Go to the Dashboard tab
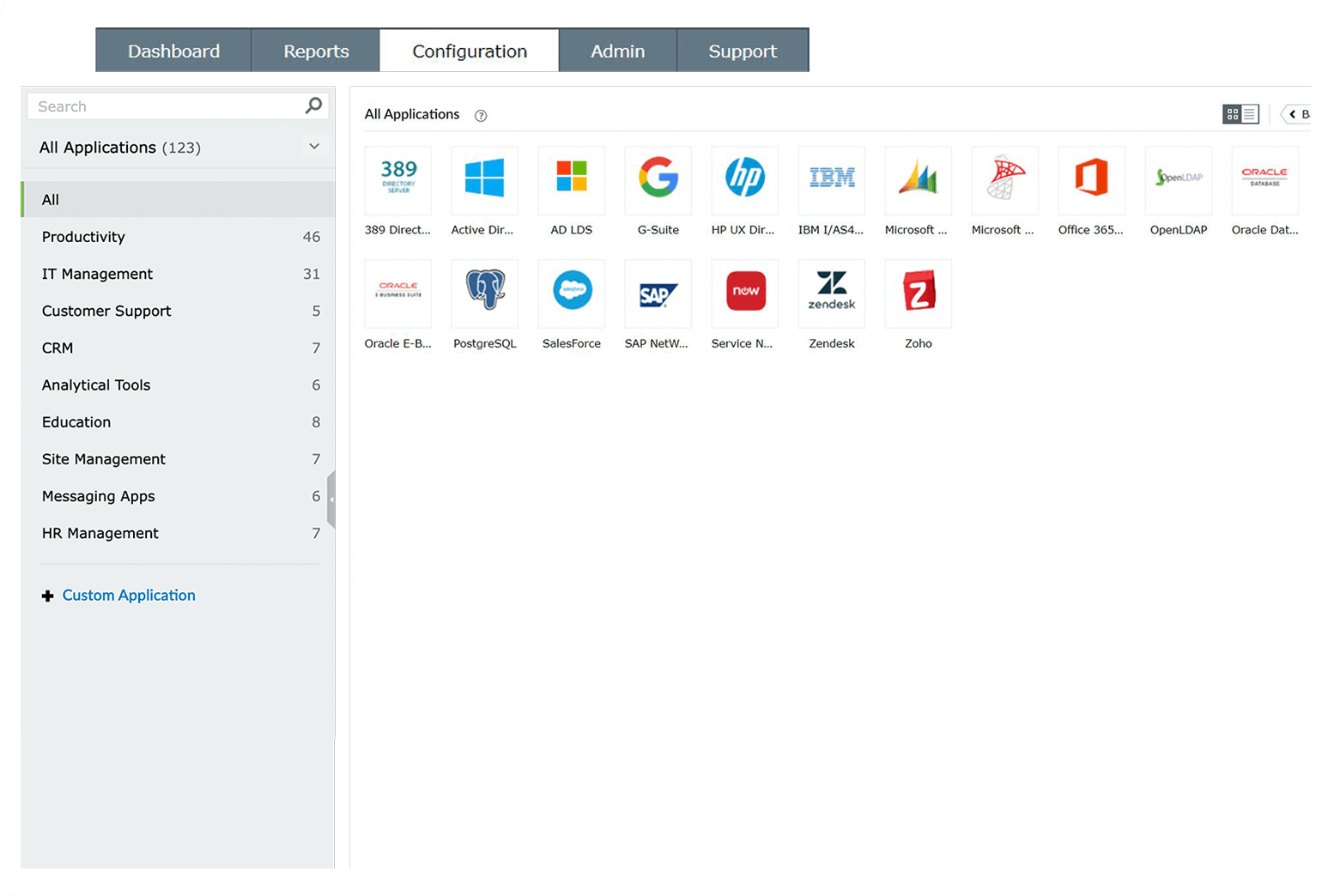This screenshot has height=896, width=1334. coord(173,51)
